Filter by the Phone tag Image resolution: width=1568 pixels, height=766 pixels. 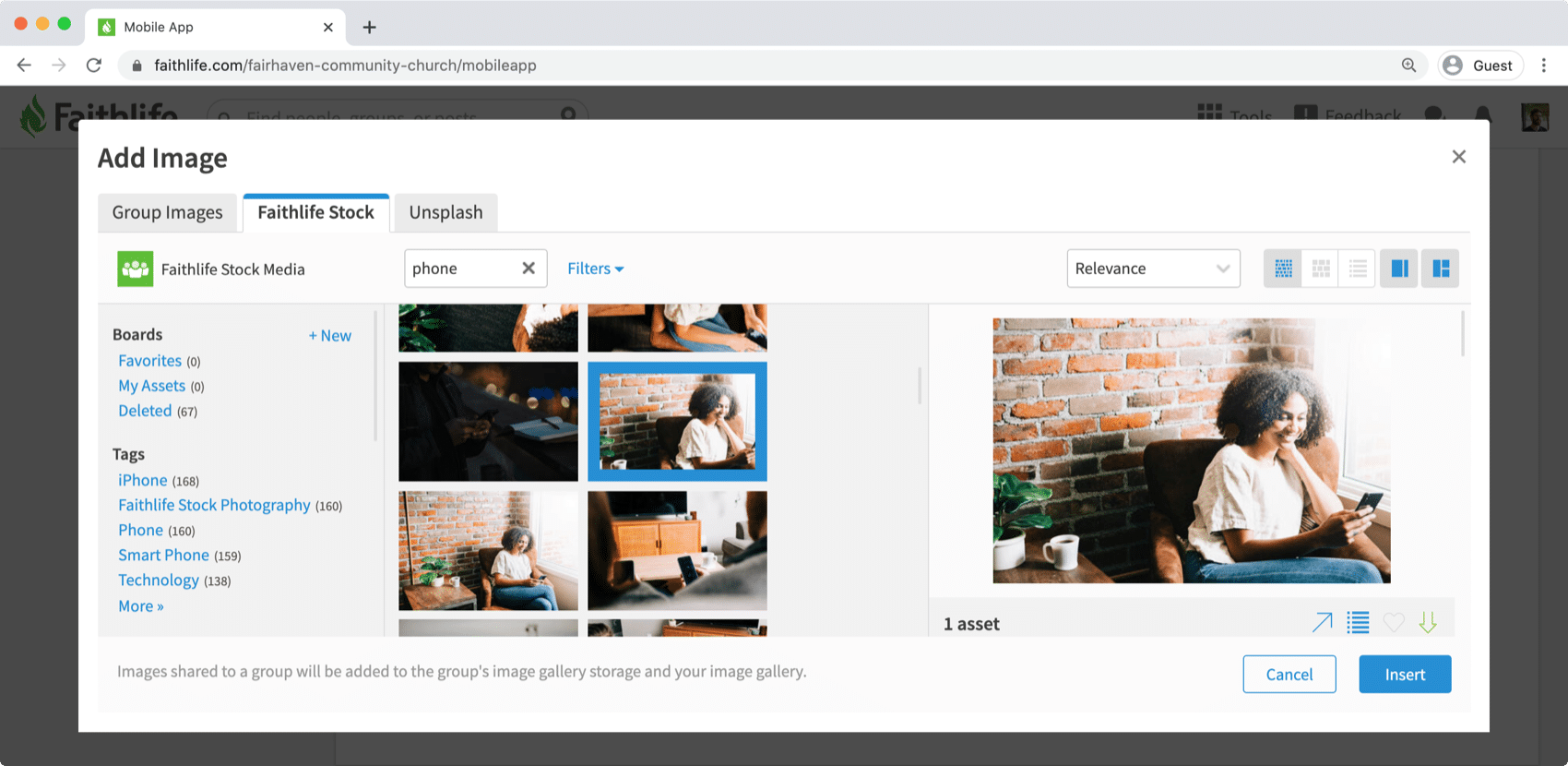pos(140,530)
